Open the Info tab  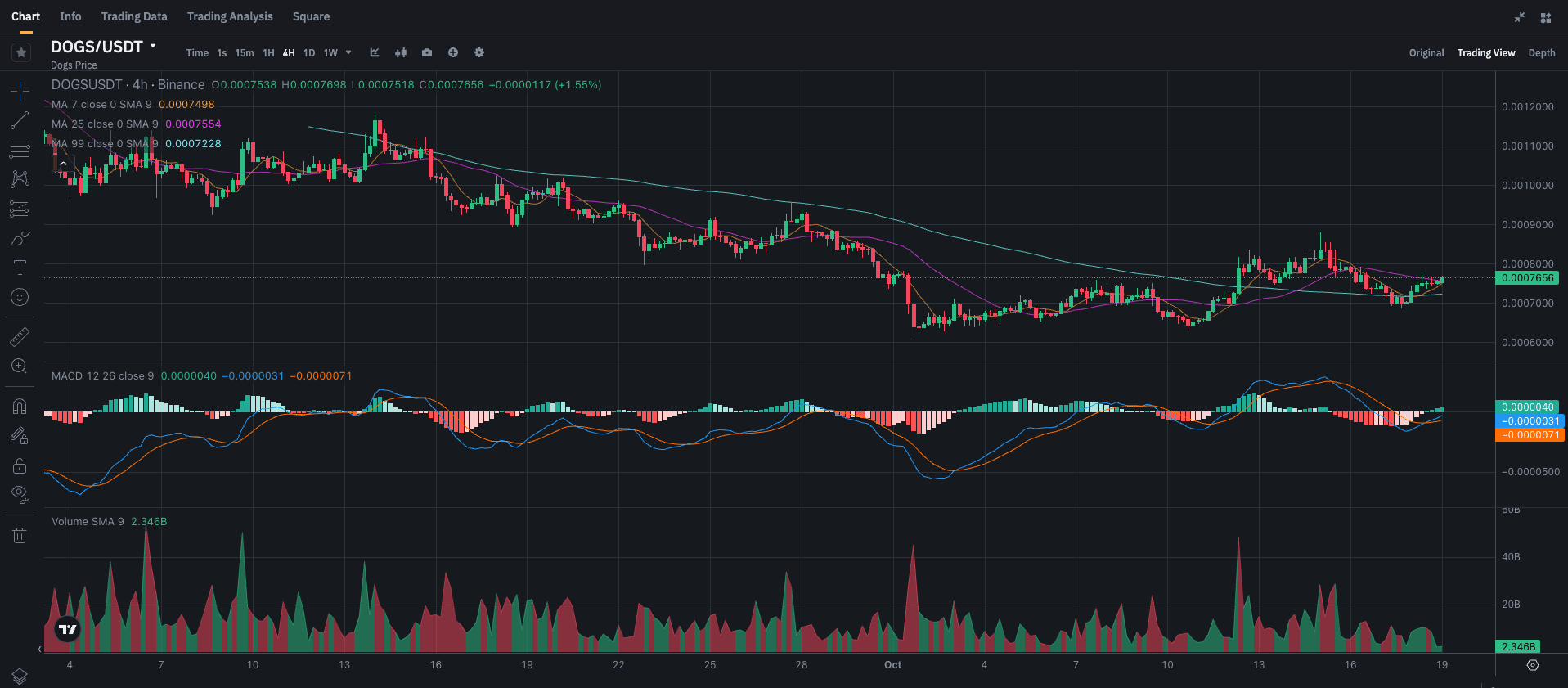tap(70, 16)
